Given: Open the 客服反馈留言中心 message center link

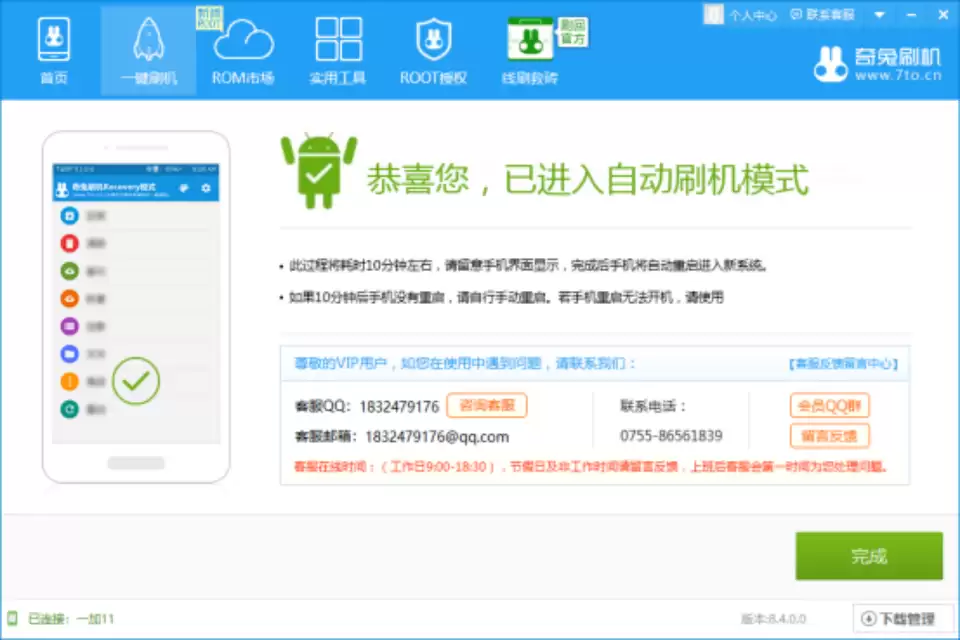Looking at the screenshot, I should [x=842, y=363].
